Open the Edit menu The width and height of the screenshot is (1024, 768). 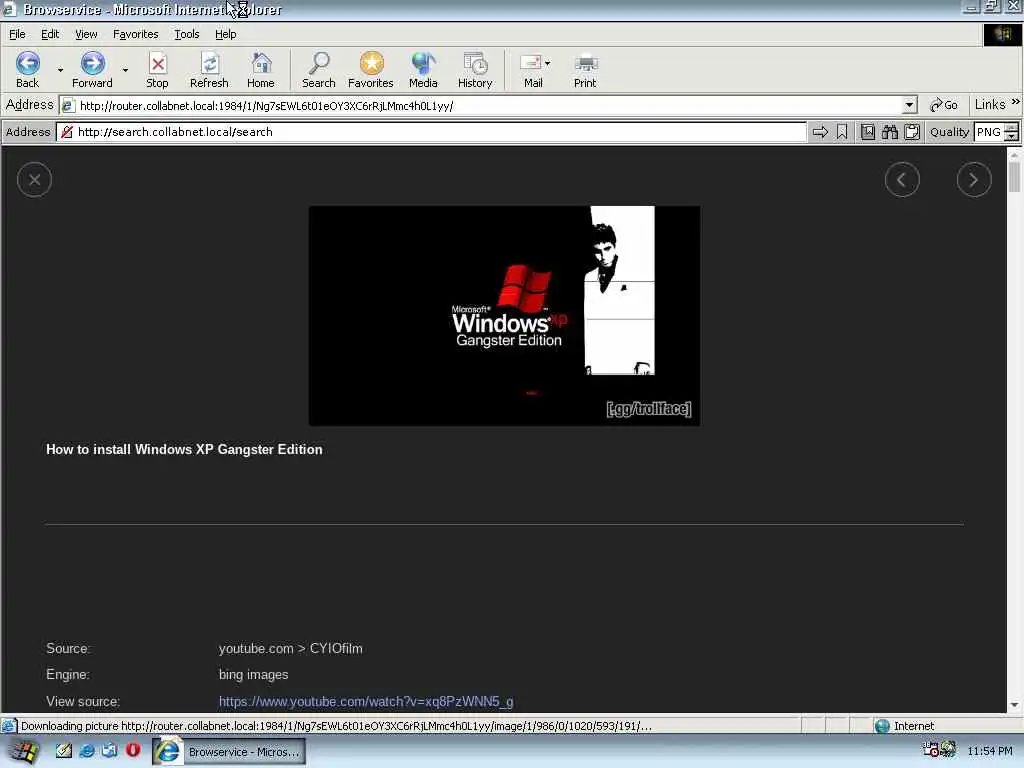(50, 34)
